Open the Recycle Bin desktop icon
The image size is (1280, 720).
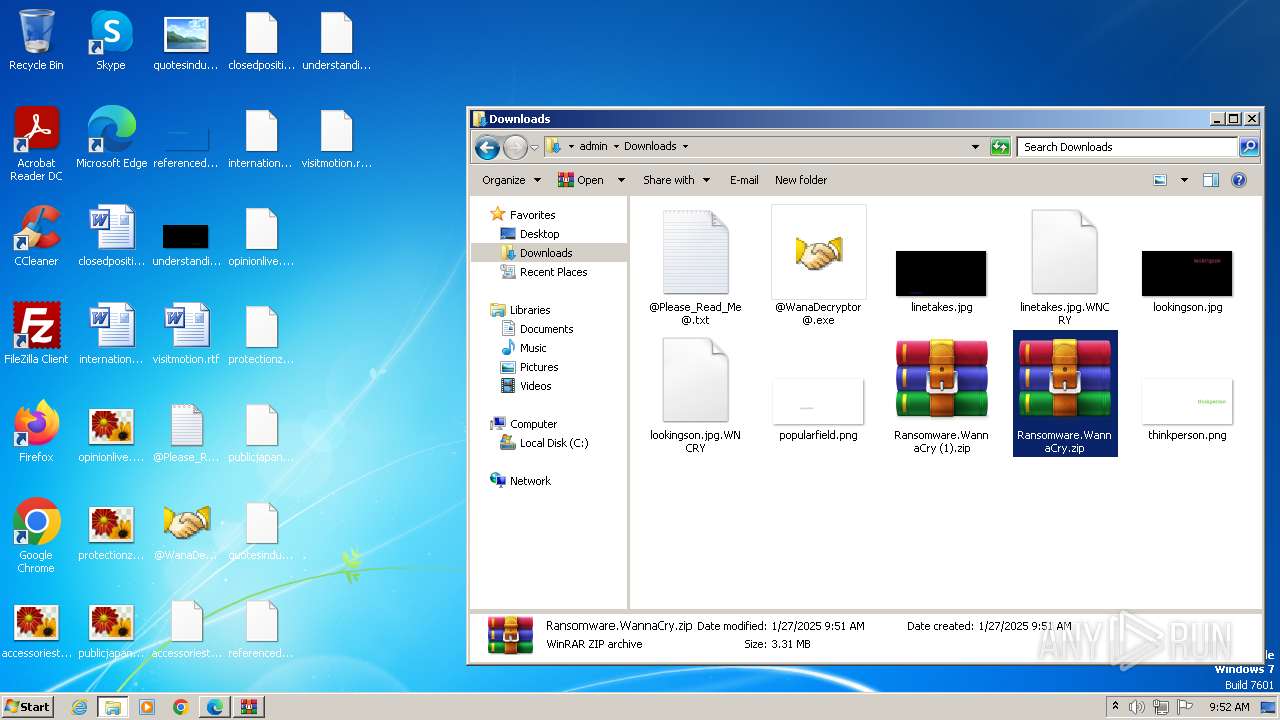coord(36,40)
